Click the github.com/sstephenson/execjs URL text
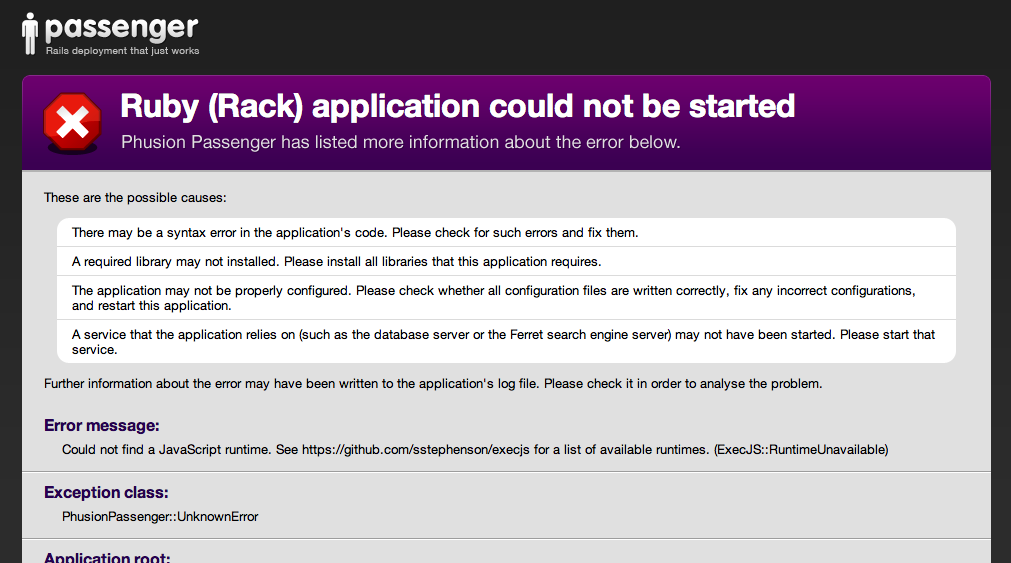This screenshot has height=563, width=1011. [415, 449]
